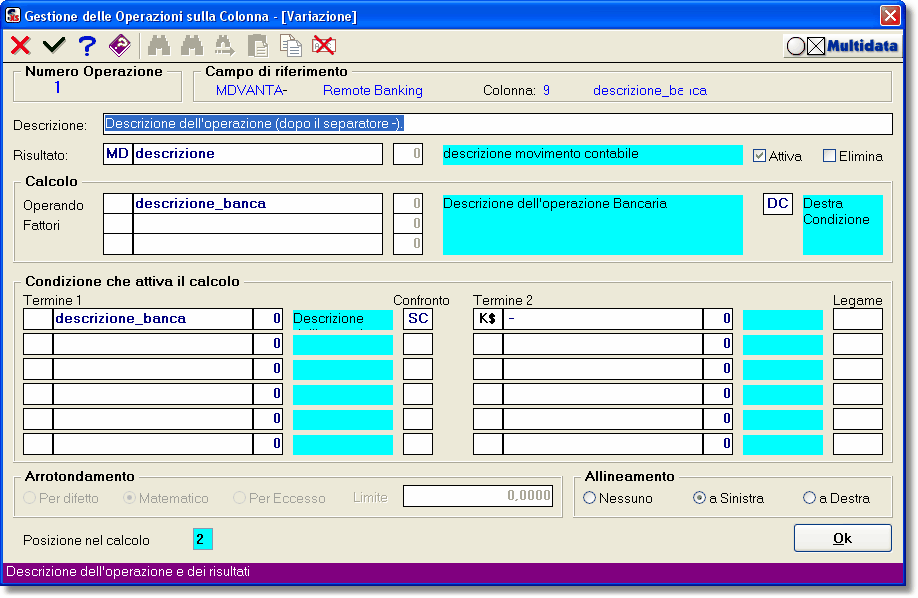Click the MDVANTA- reference text

[x=251, y=91]
